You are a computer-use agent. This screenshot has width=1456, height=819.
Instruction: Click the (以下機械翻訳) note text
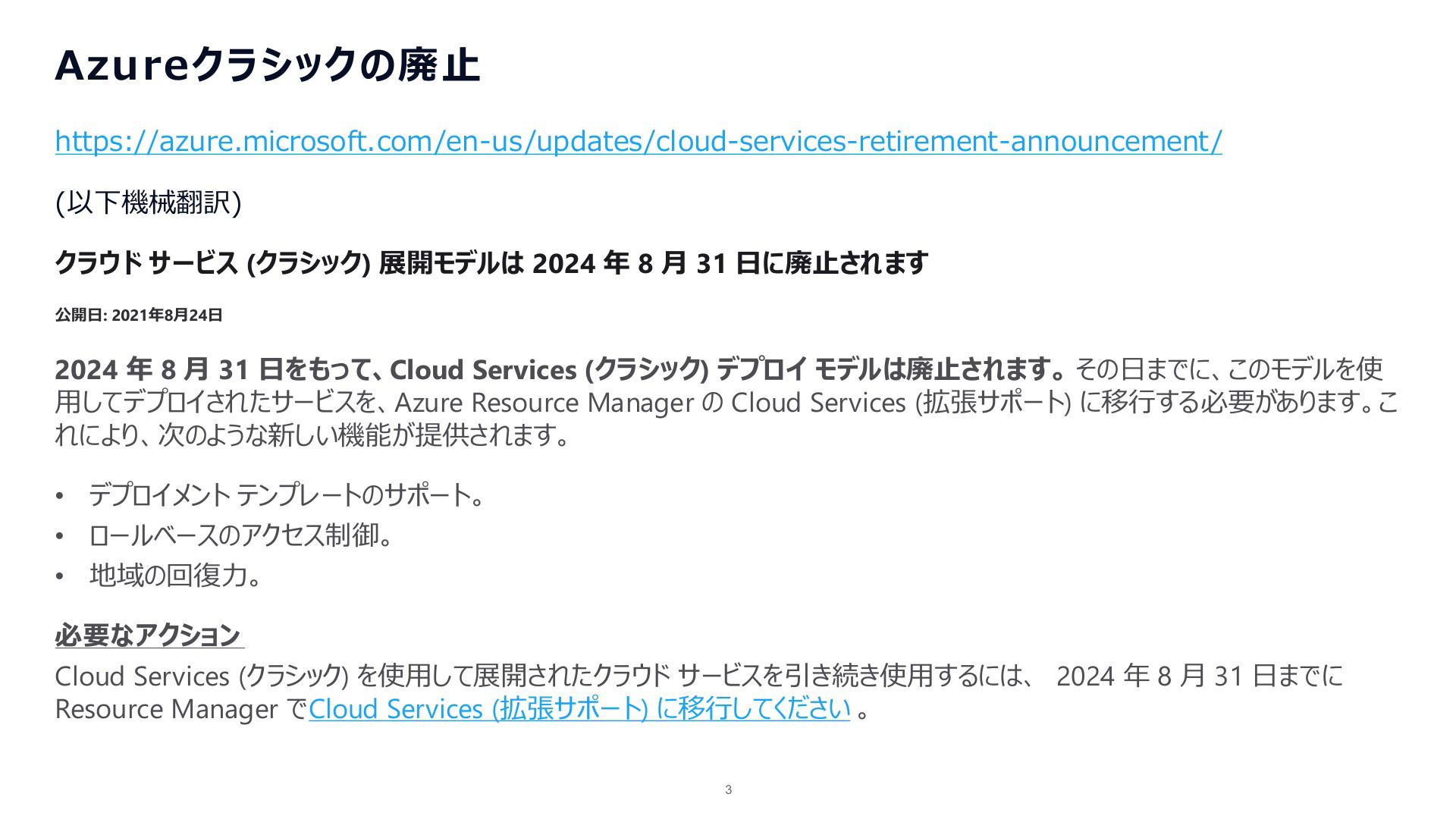point(148,202)
